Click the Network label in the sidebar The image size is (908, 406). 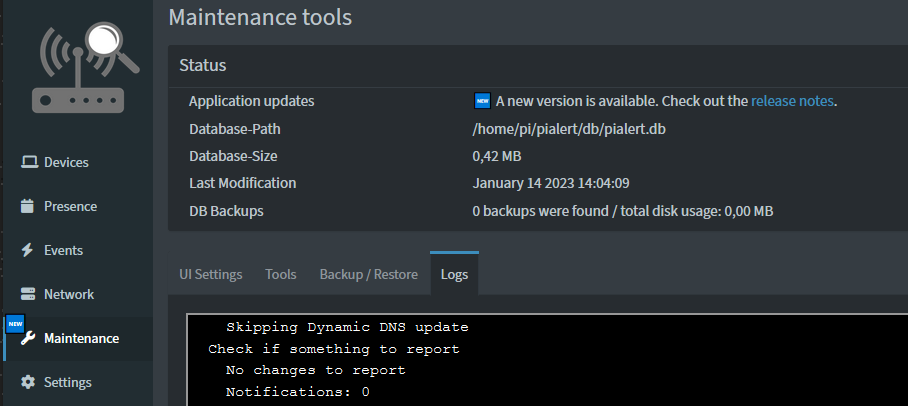point(69,294)
